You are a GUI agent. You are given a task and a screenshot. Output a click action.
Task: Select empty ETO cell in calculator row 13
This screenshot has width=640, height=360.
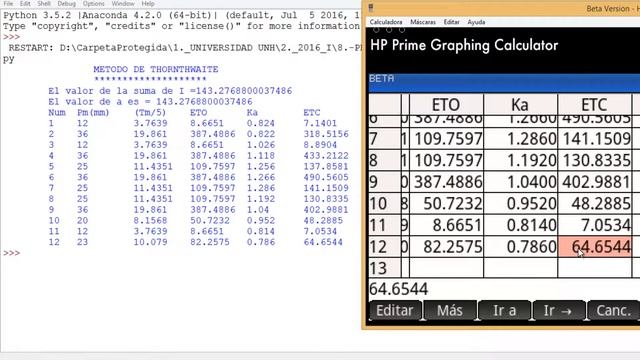pyautogui.click(x=447, y=268)
